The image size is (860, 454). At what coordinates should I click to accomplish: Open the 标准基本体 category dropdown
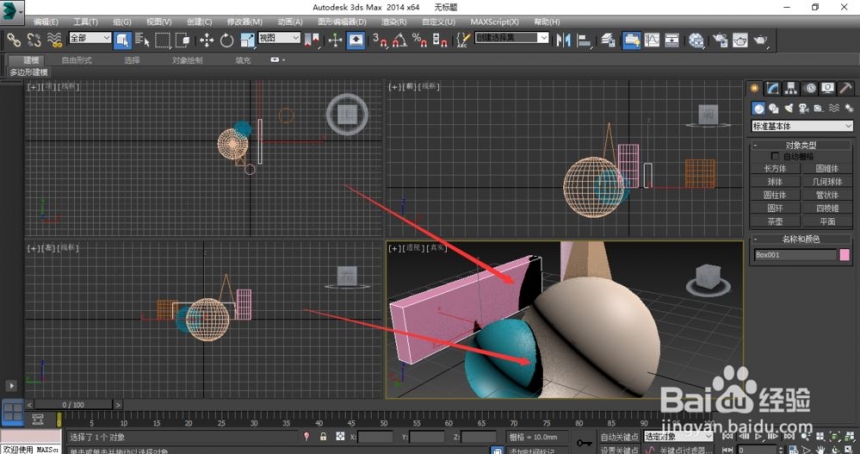coord(802,126)
